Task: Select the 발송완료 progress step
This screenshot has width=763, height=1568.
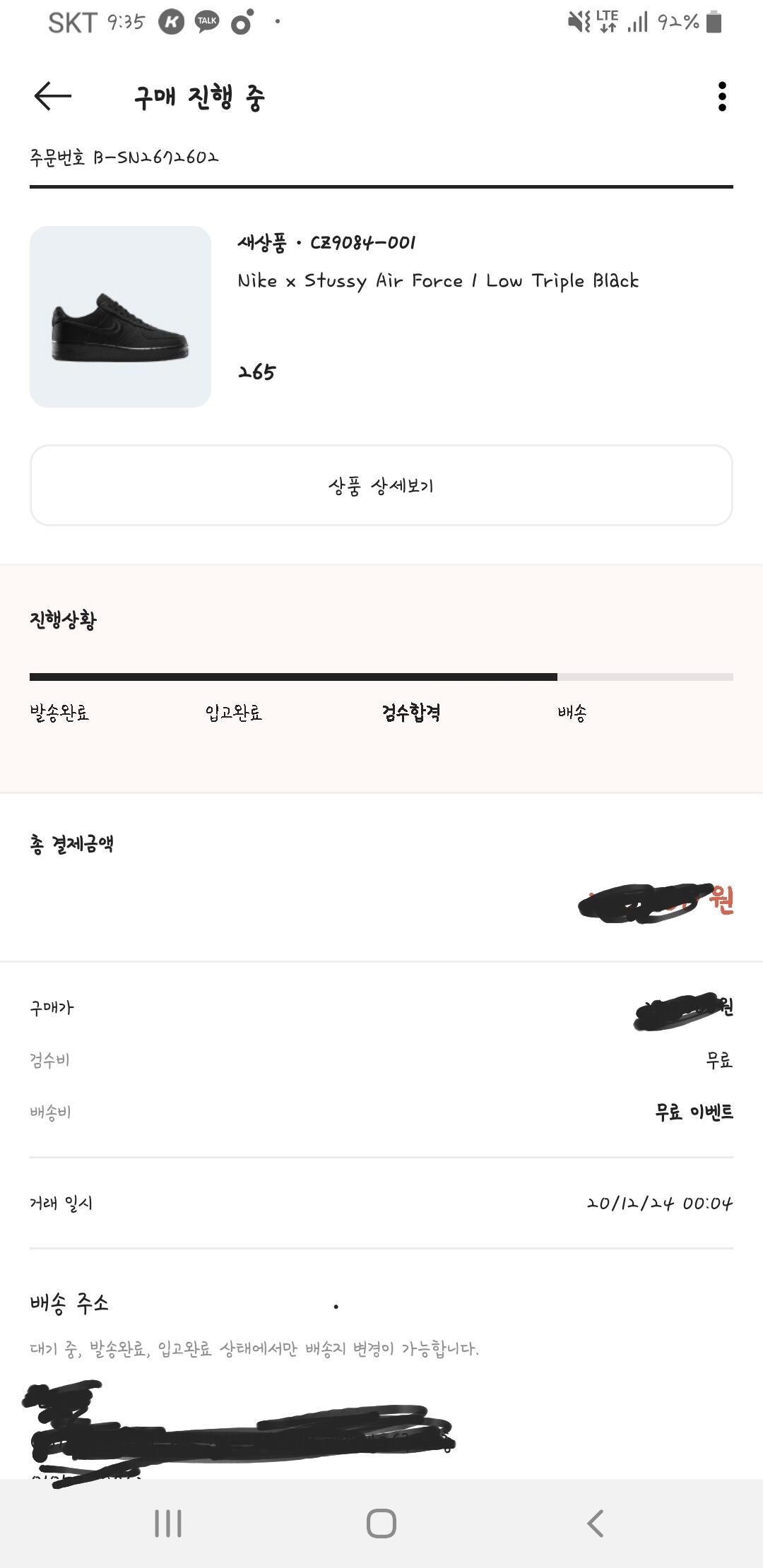Action: pos(59,713)
